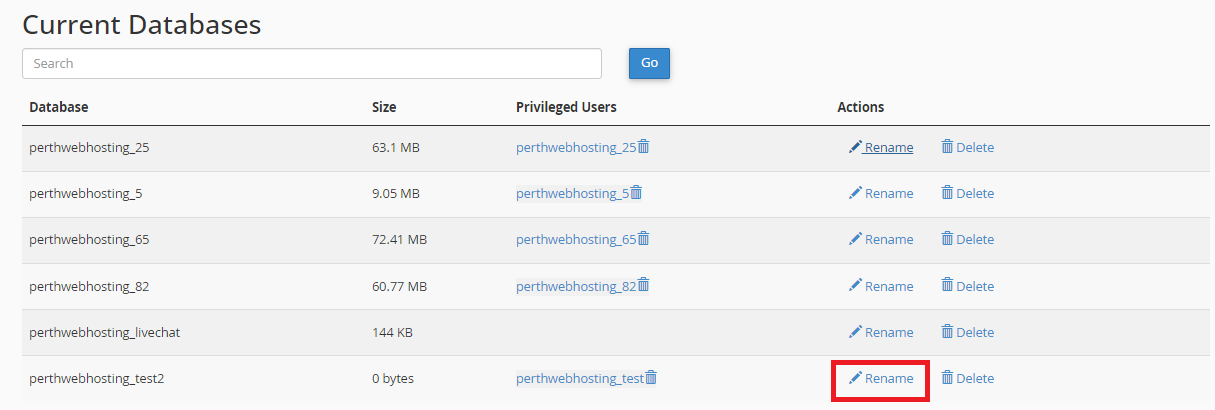Rename the perthwebhosting_5 database
Screen dimensions: 1215x410
(881, 193)
